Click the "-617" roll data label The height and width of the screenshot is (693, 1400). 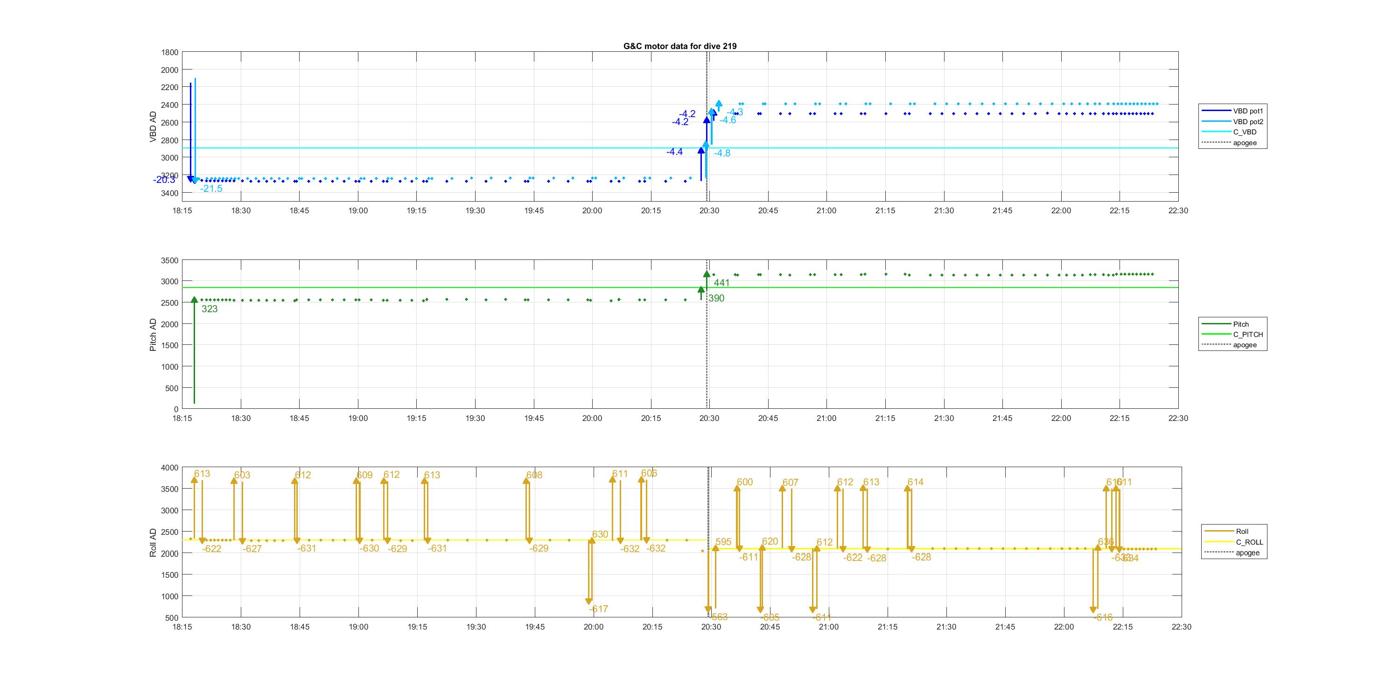[597, 610]
